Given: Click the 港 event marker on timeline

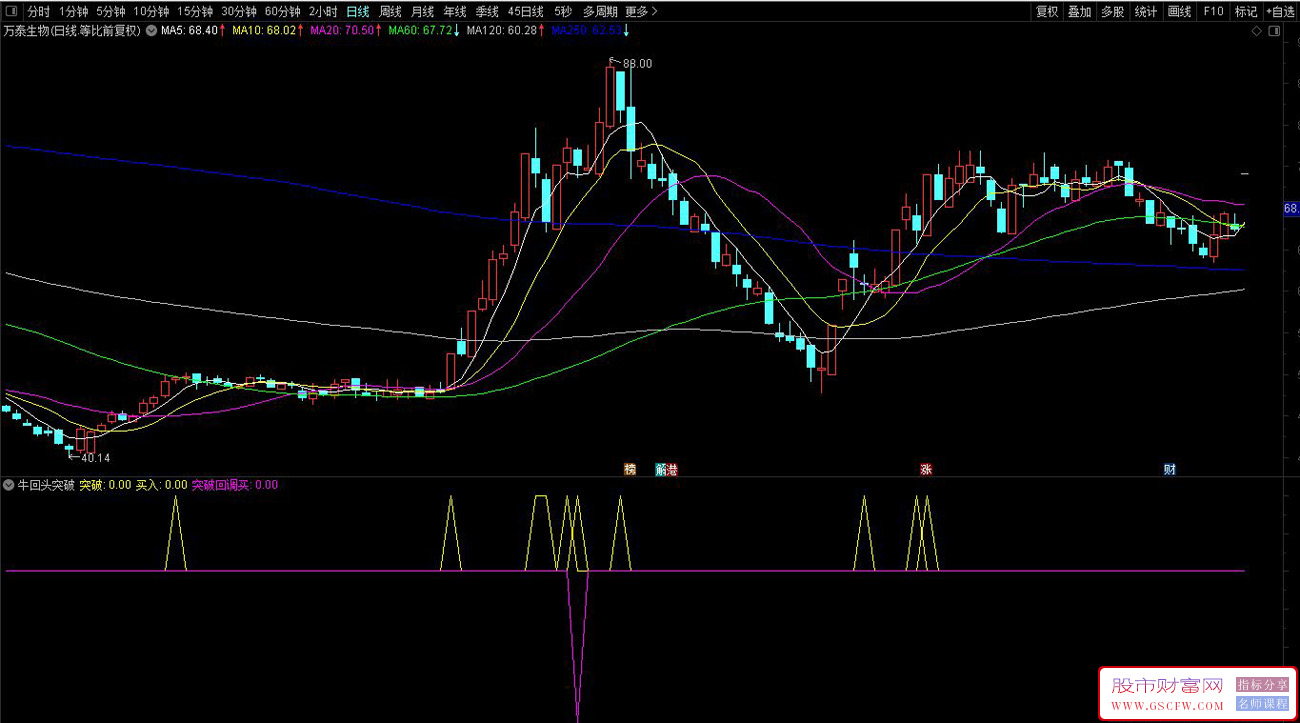Looking at the screenshot, I should (x=672, y=469).
